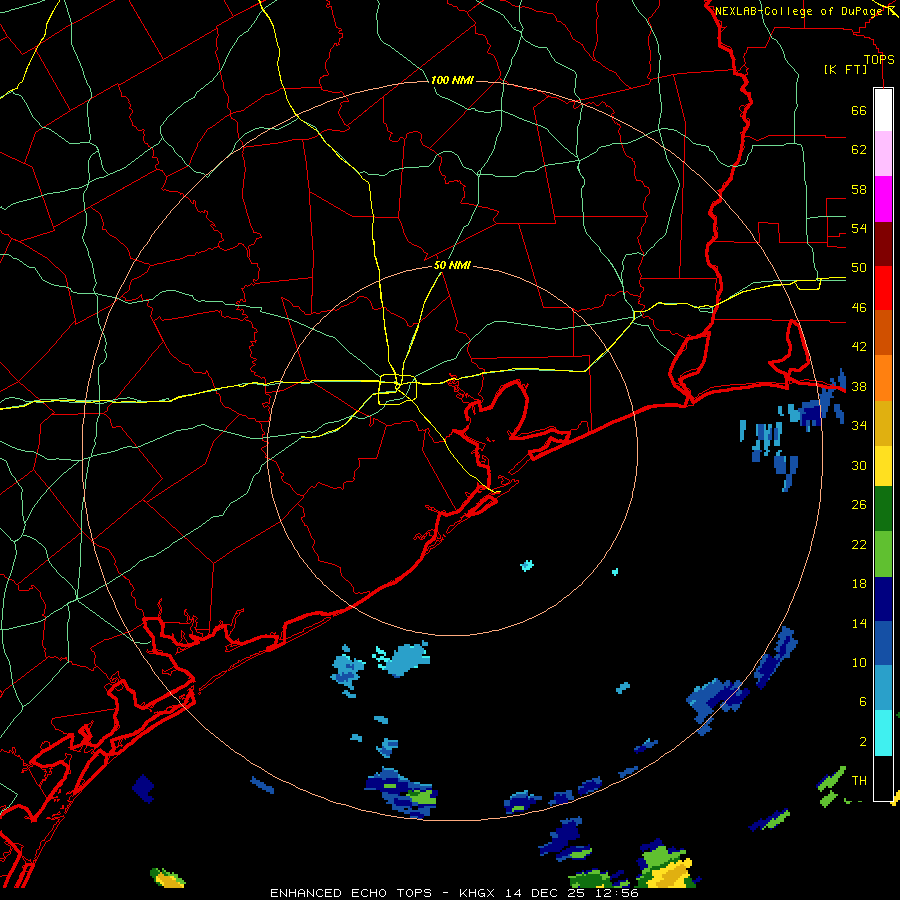Click the [K FT] units label
Screen dimensions: 900x900
(x=845, y=69)
